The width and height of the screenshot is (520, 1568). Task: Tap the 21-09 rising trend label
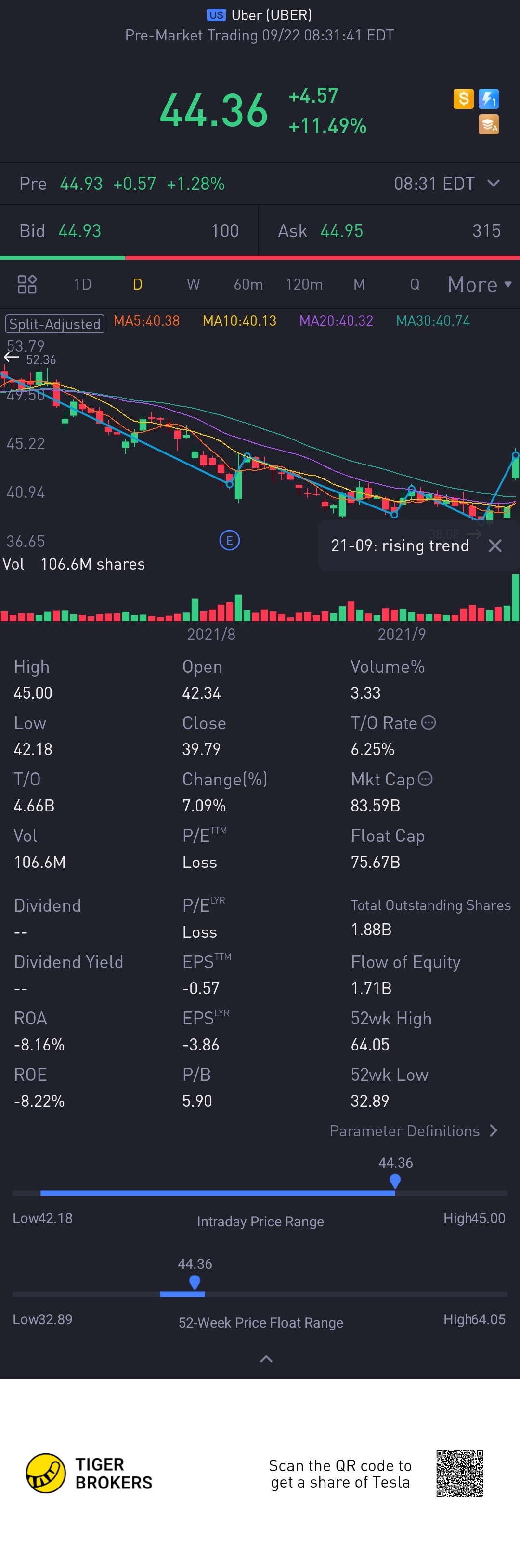pos(400,545)
